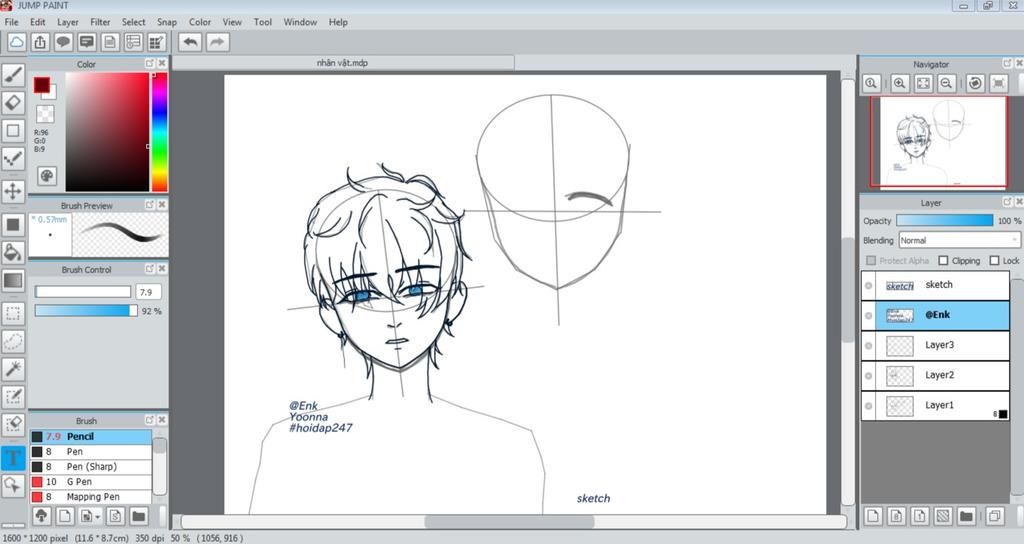
Task: Toggle the Protect Alpha checkbox
Action: [871, 261]
